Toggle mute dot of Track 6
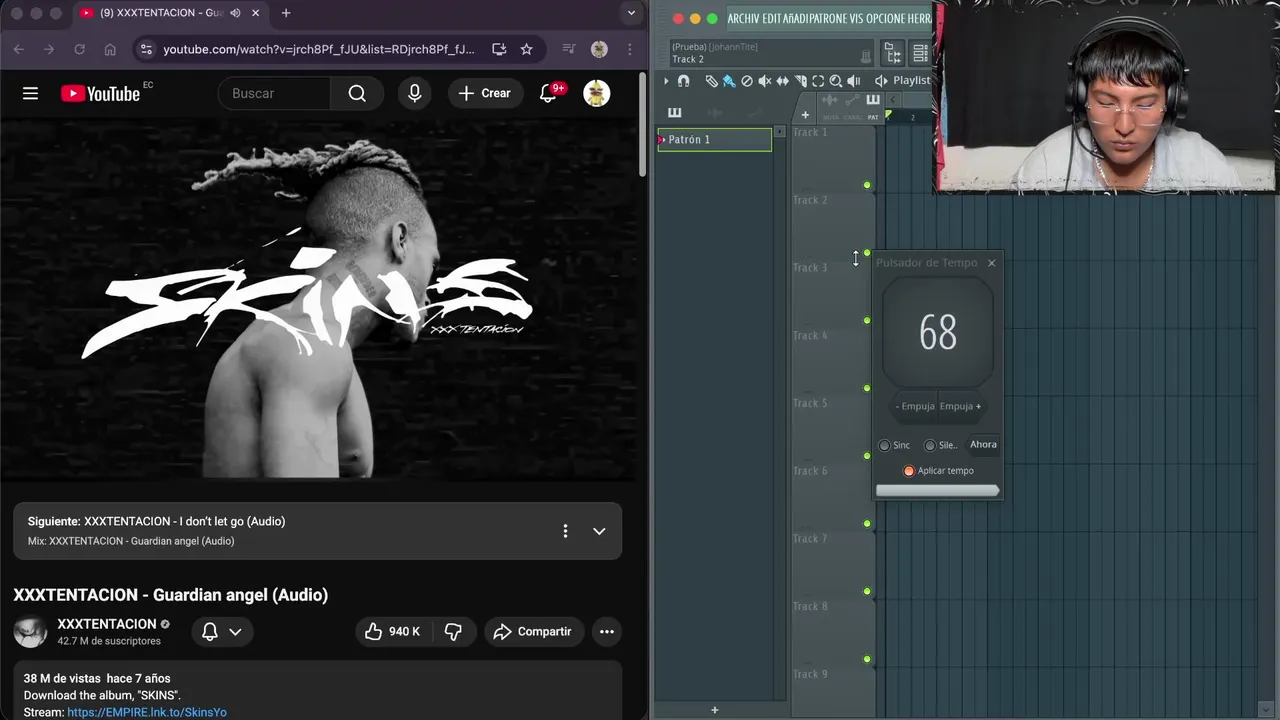The height and width of the screenshot is (720, 1280). (867, 523)
